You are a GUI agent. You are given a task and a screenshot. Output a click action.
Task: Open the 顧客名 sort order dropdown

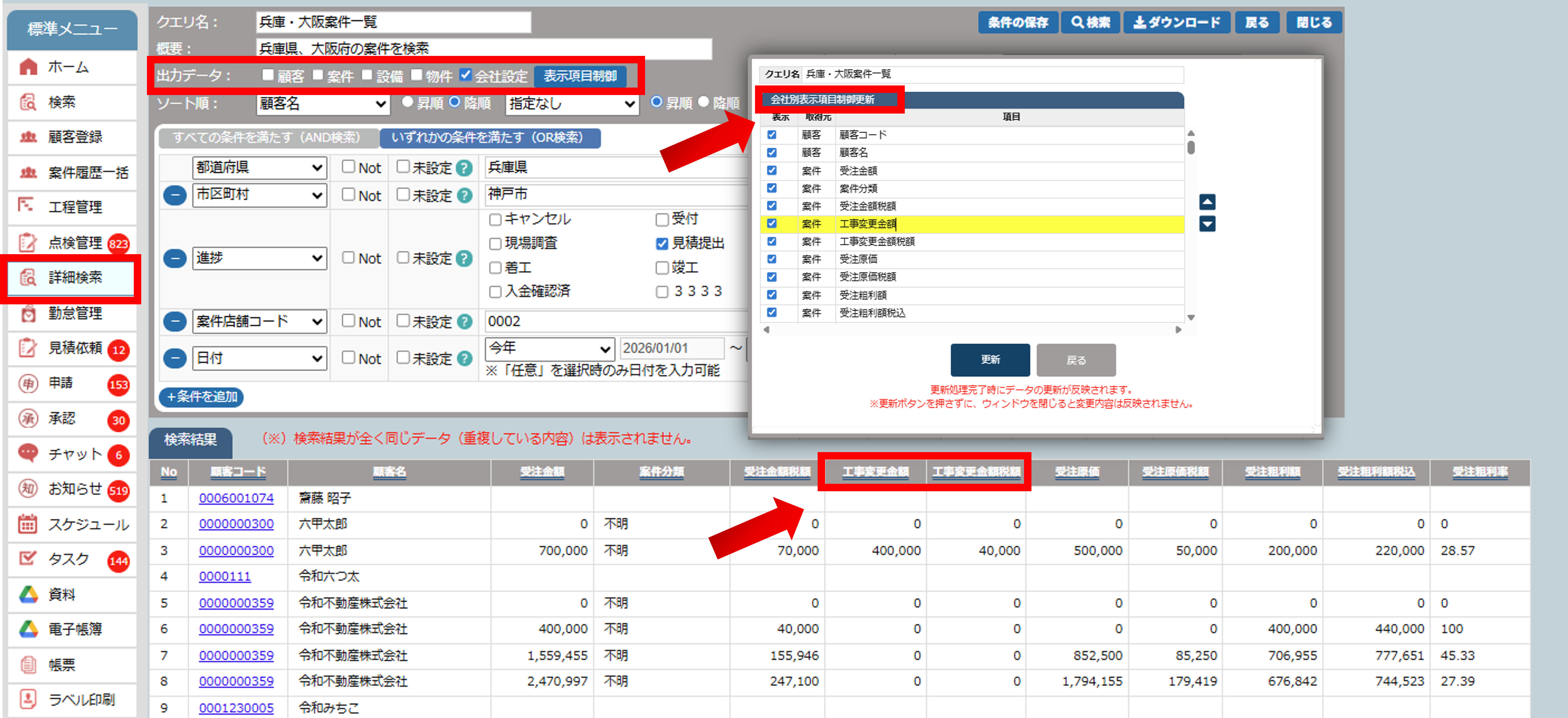pyautogui.click(x=323, y=104)
